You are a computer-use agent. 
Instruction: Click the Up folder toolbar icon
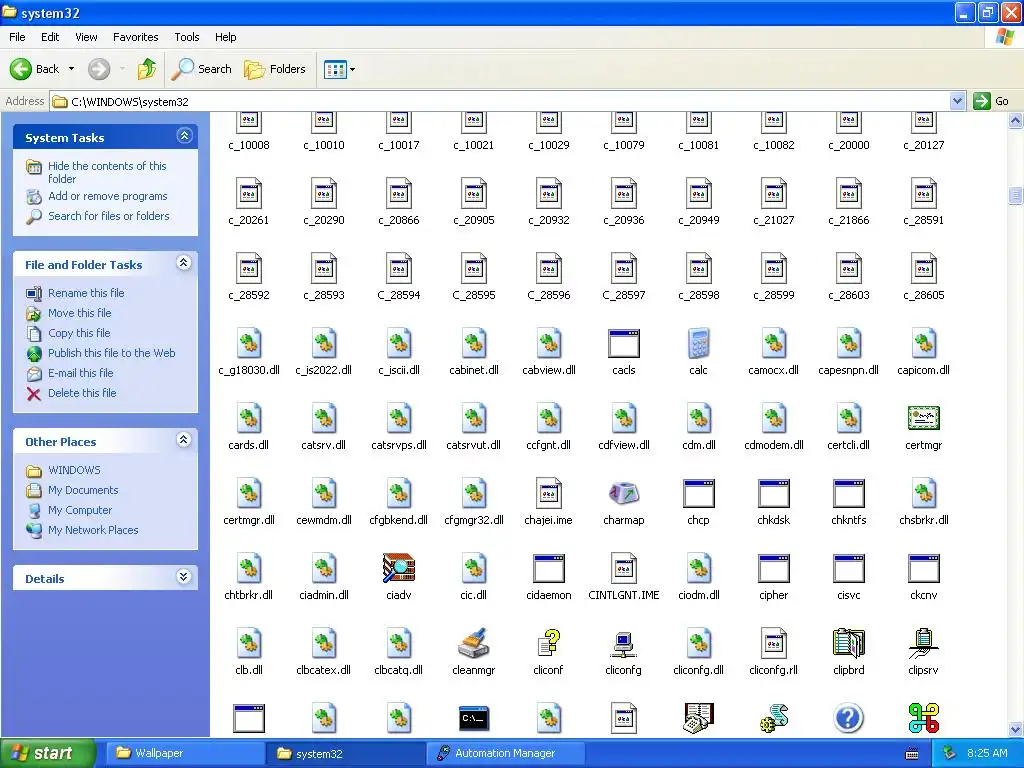[x=147, y=69]
